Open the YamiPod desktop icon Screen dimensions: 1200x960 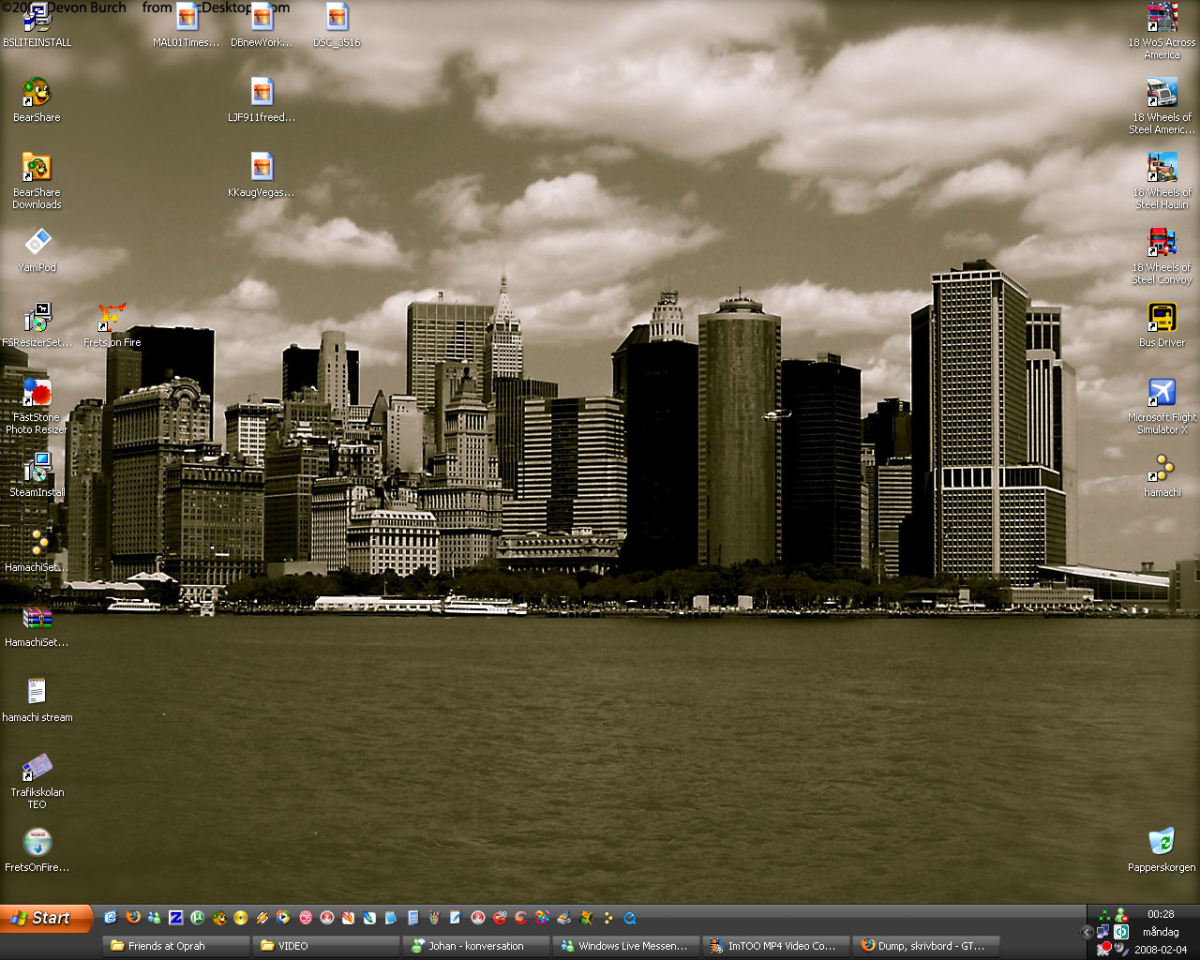tap(37, 243)
